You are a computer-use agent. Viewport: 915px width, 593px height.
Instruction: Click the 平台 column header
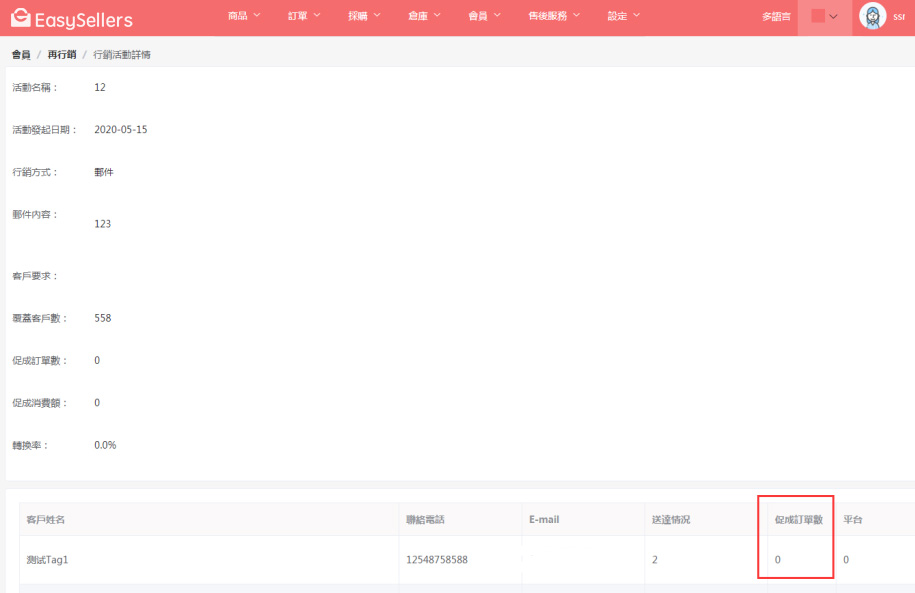tap(853, 519)
